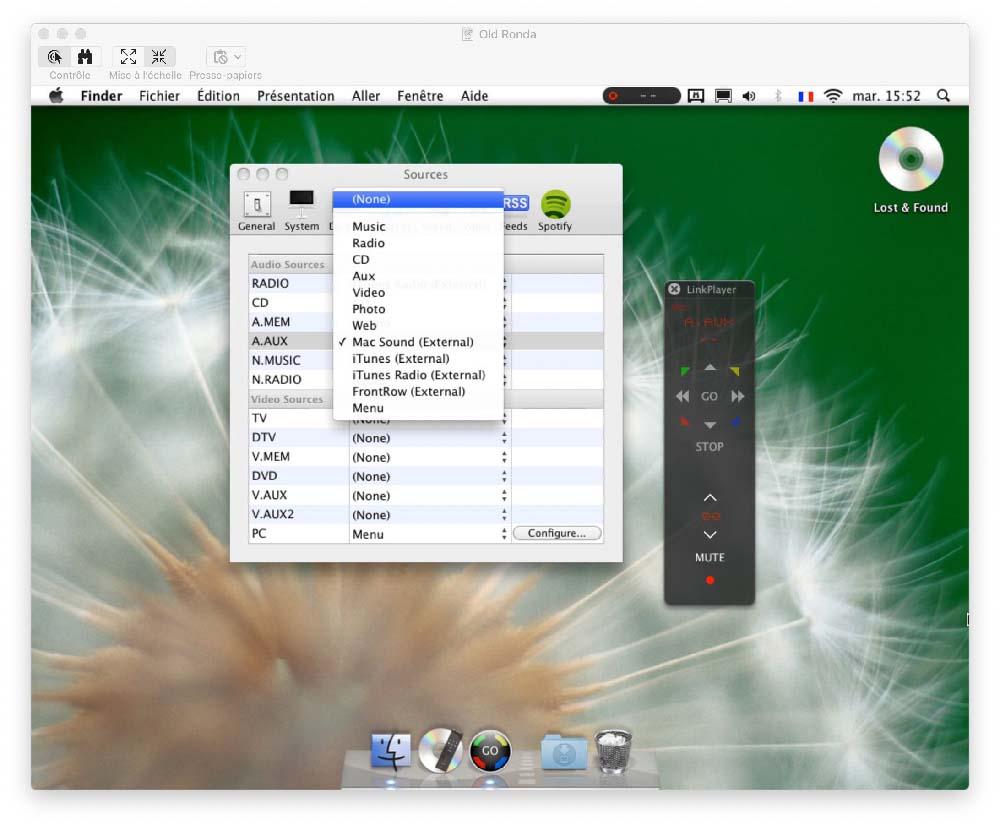This screenshot has height=828, width=1000.
Task: Choose Video in the source popup menu
Action: point(418,293)
